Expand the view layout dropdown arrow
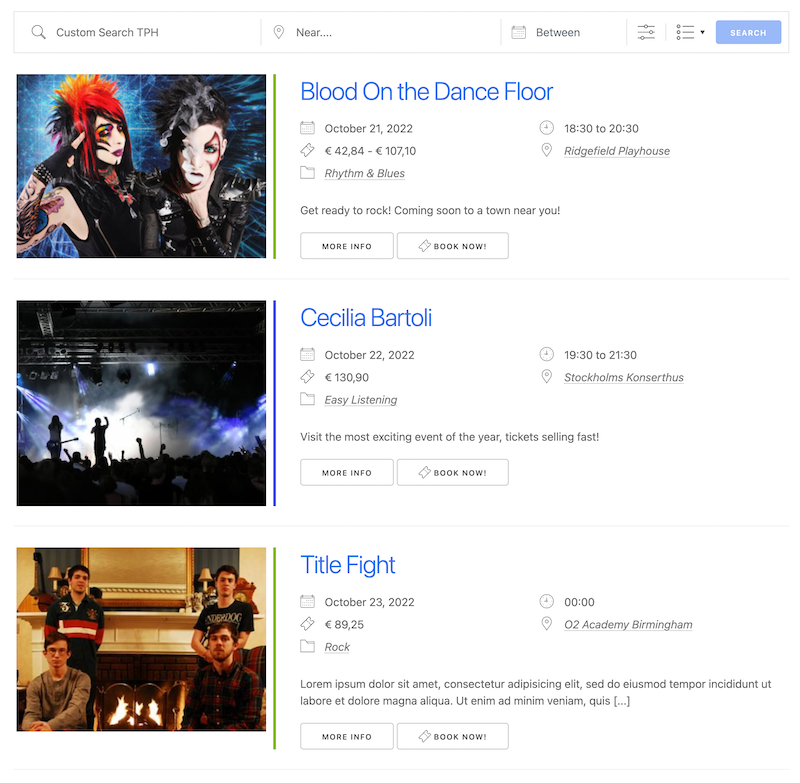 point(702,33)
